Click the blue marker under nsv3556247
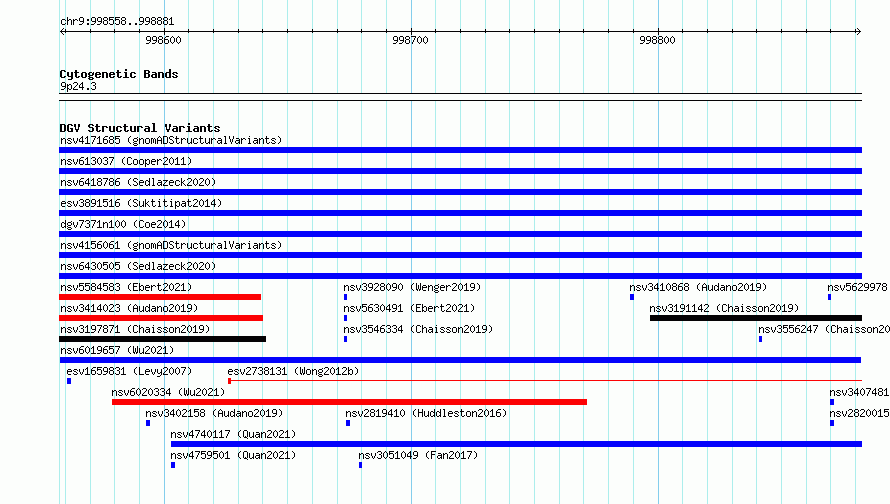The width and height of the screenshot is (890, 504). coord(761,339)
